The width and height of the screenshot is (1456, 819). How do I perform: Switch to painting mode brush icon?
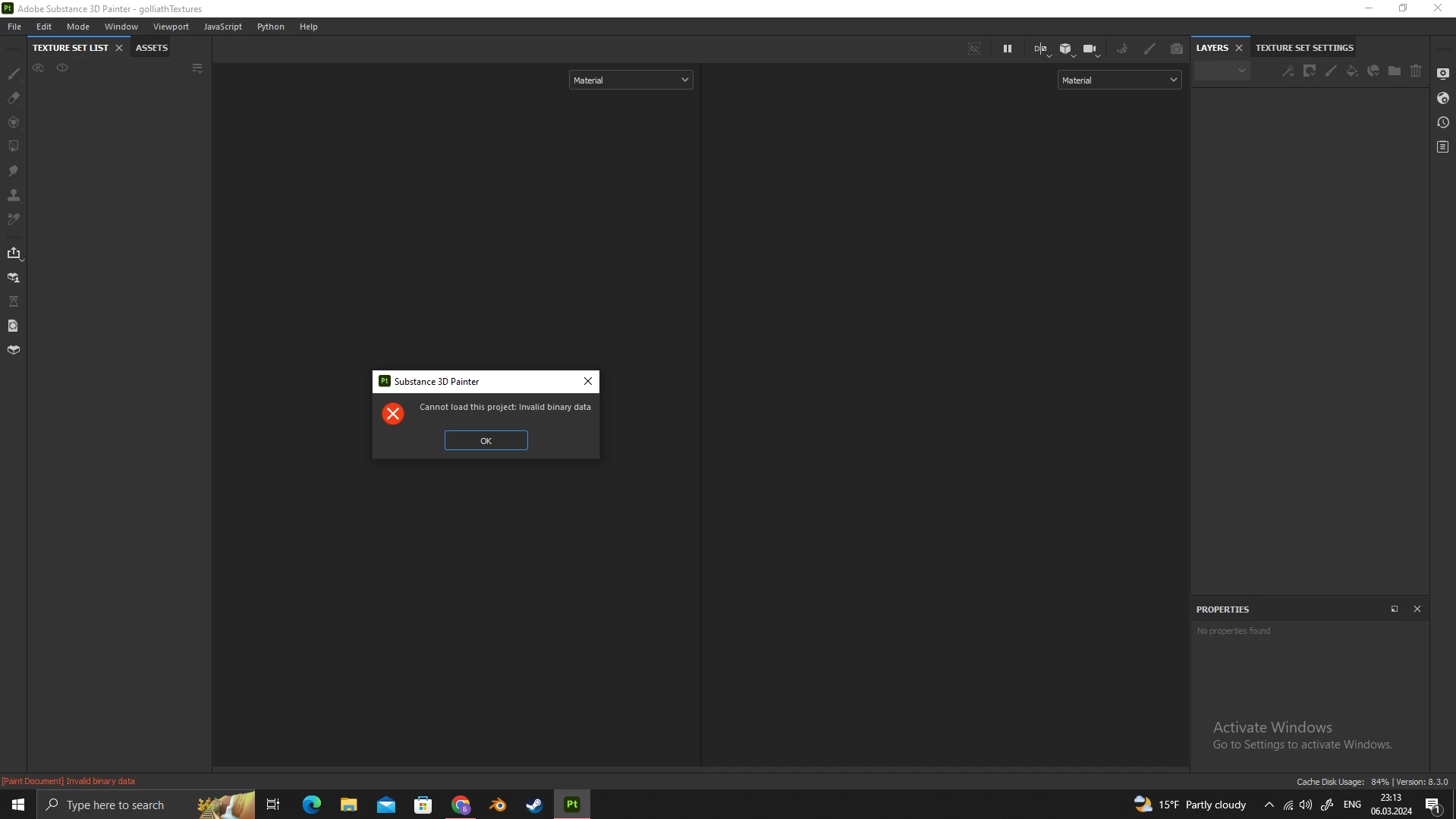point(1149,49)
